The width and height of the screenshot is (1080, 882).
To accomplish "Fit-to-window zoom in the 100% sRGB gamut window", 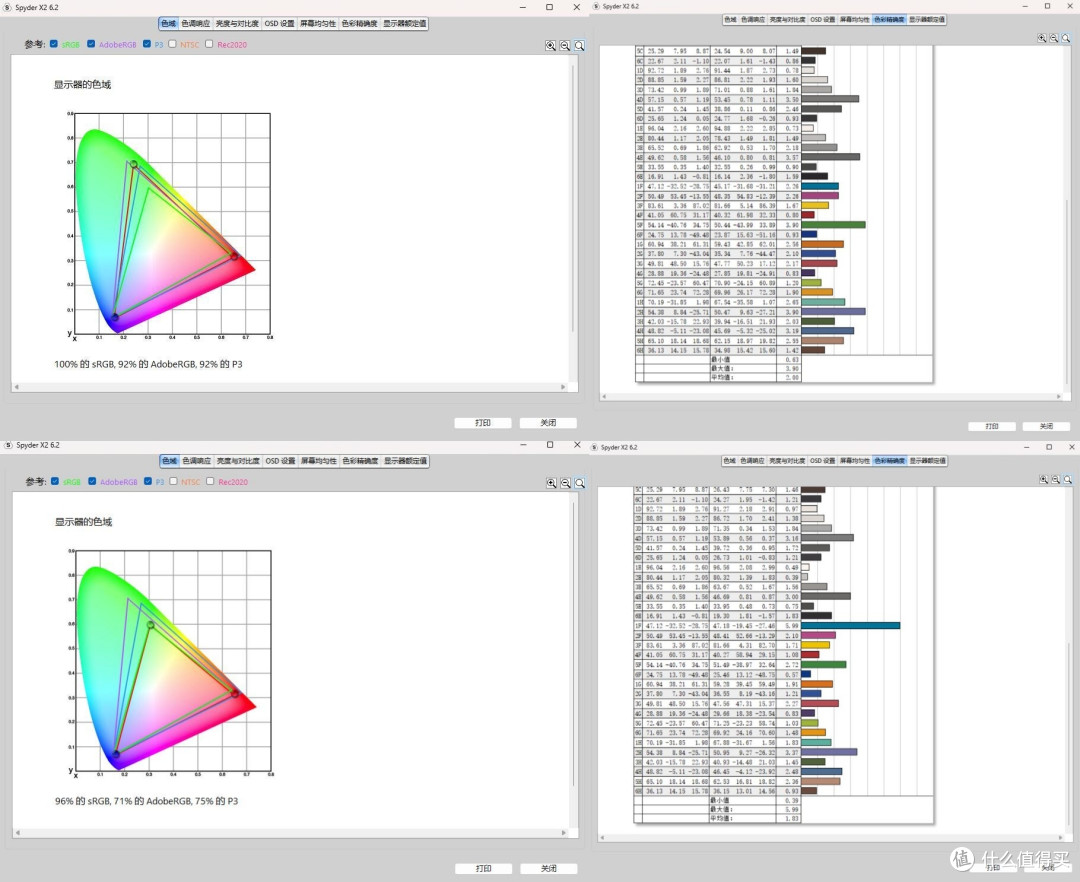I will (x=579, y=45).
